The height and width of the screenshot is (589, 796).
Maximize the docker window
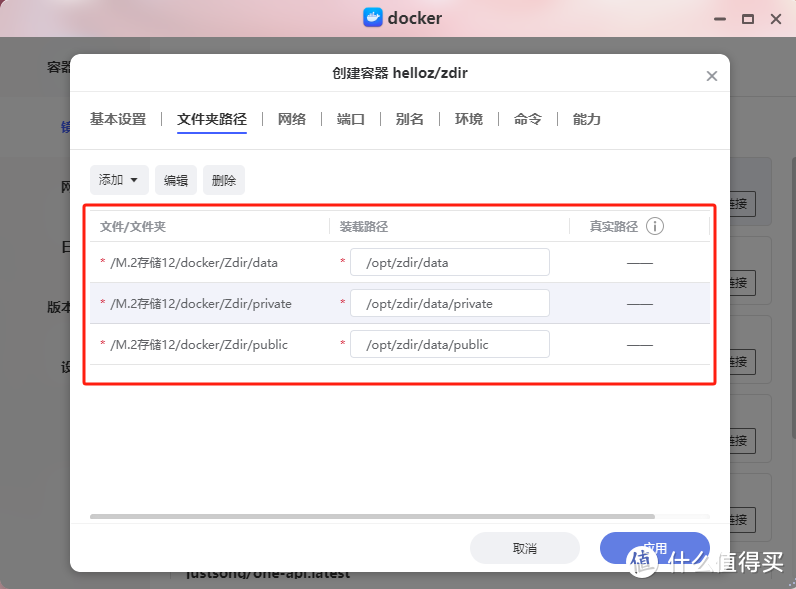point(748,19)
